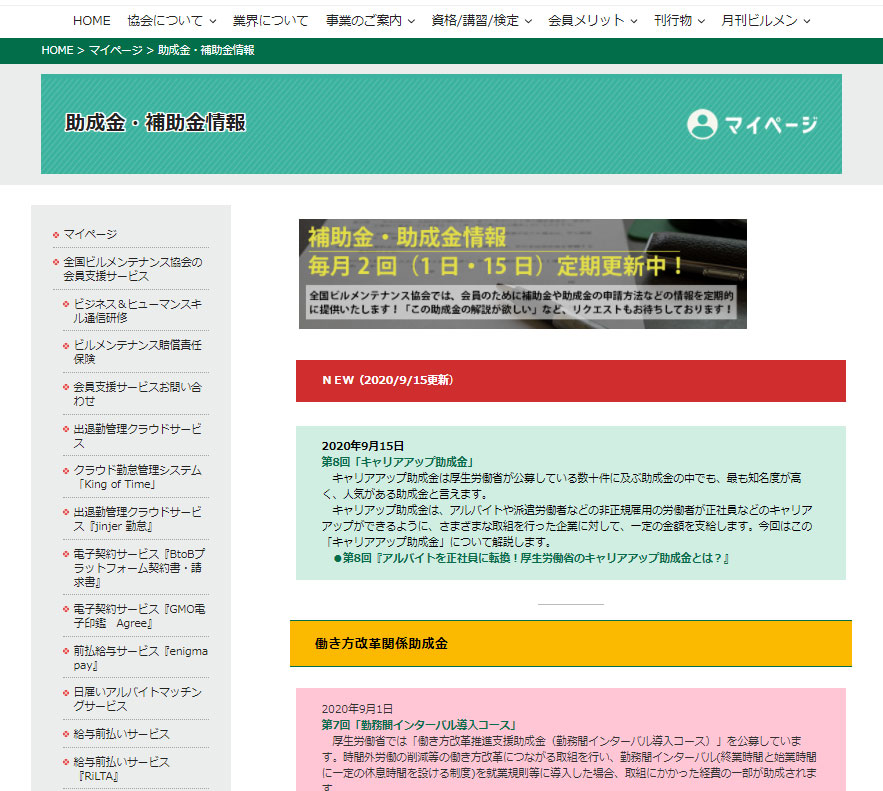Viewport: 883px width, 791px height.
Task: Go to HOME in top navigation
Action: click(x=92, y=20)
